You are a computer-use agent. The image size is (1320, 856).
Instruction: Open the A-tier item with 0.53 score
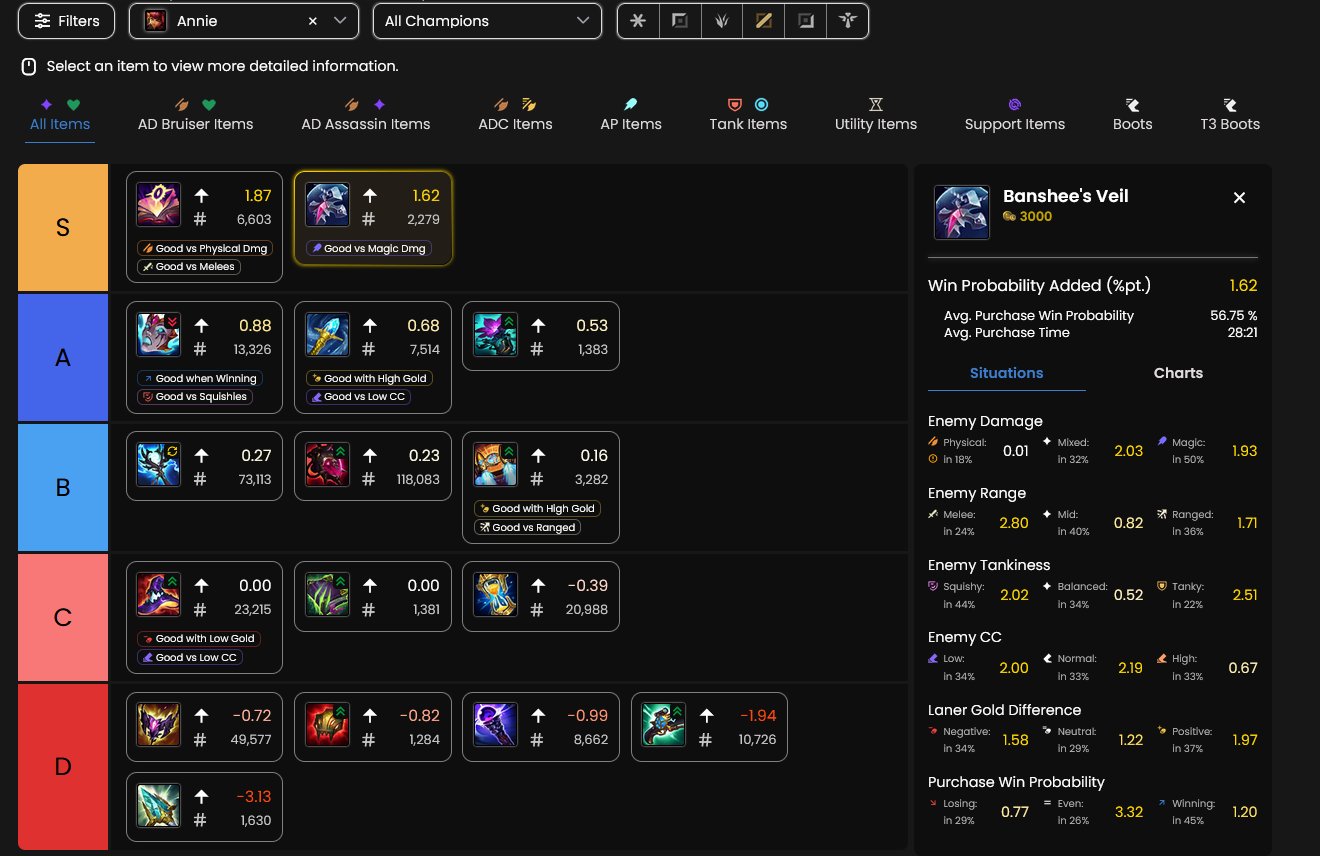(540, 336)
